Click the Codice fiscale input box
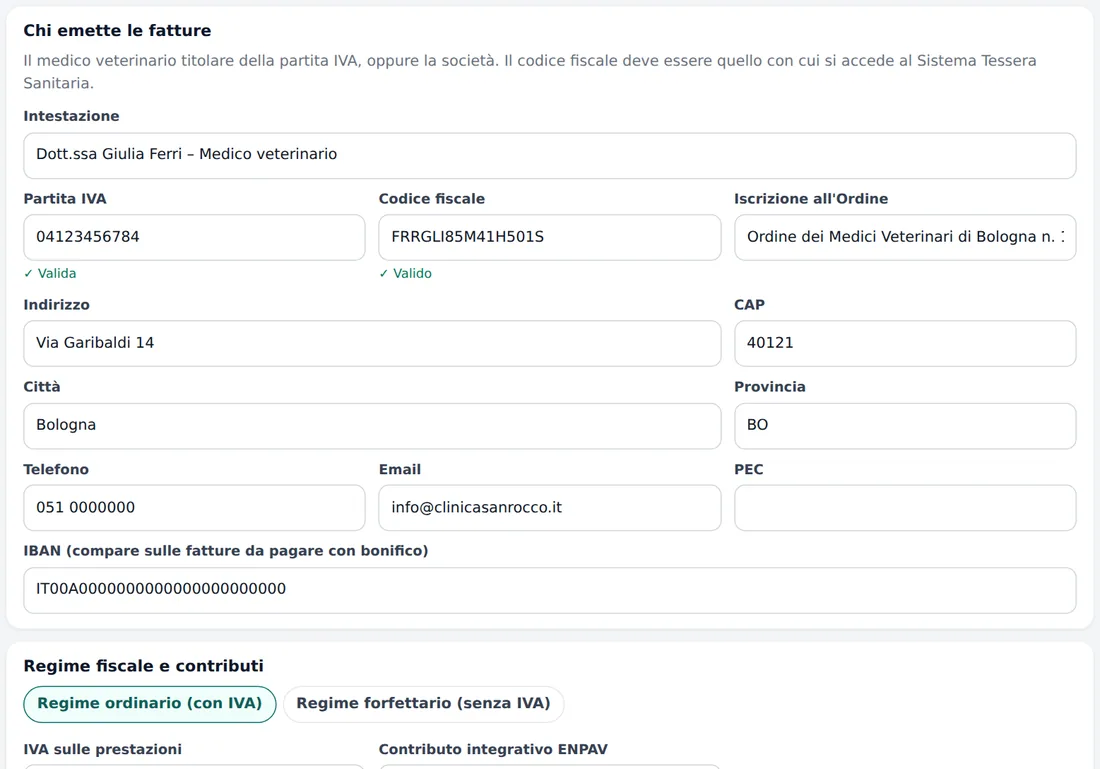This screenshot has width=1100, height=769. [x=549, y=237]
